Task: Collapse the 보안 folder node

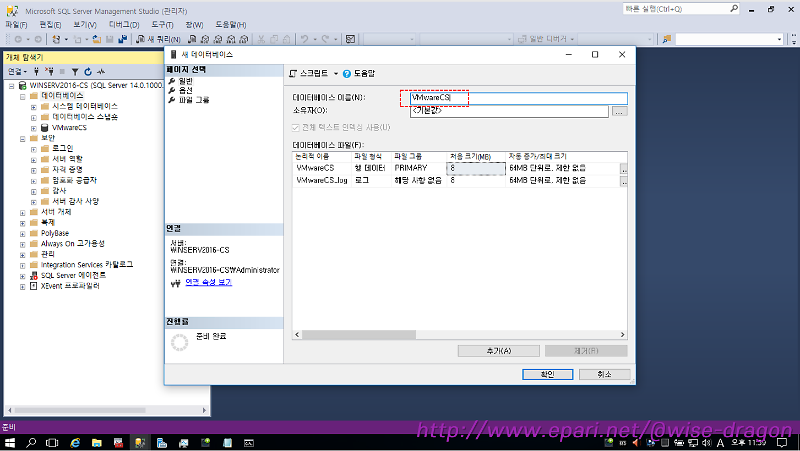Action: pyautogui.click(x=22, y=139)
